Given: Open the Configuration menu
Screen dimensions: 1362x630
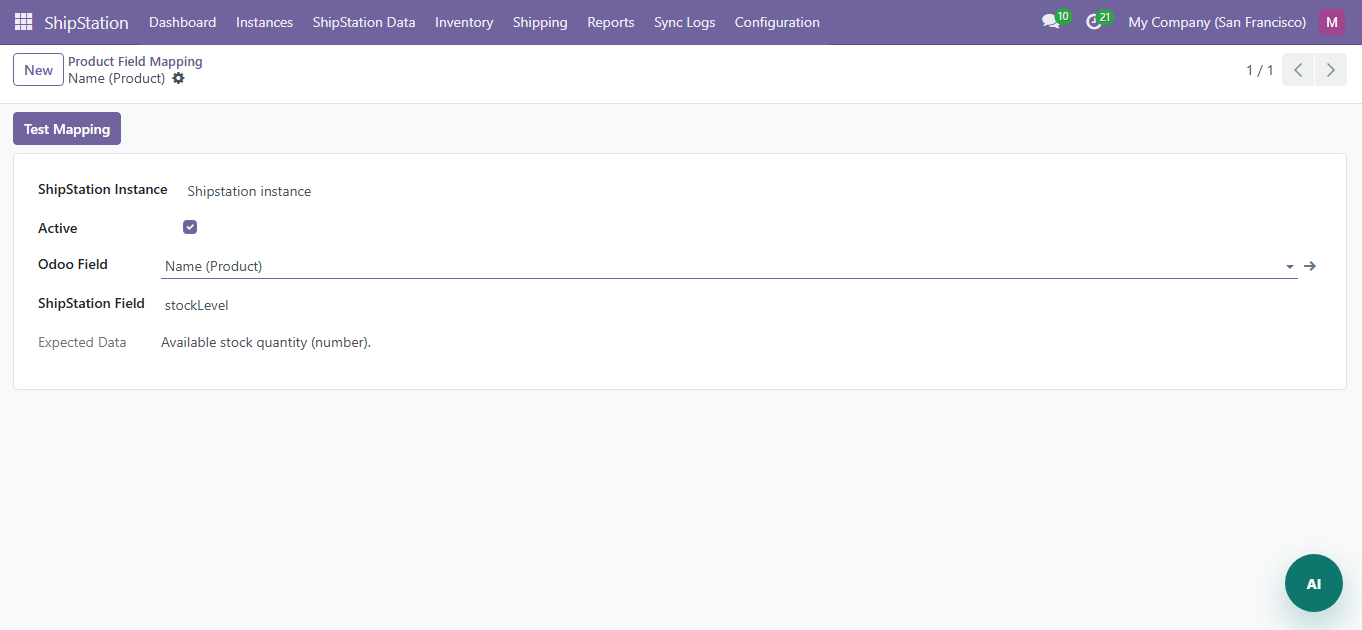Looking at the screenshot, I should coord(776,22).
